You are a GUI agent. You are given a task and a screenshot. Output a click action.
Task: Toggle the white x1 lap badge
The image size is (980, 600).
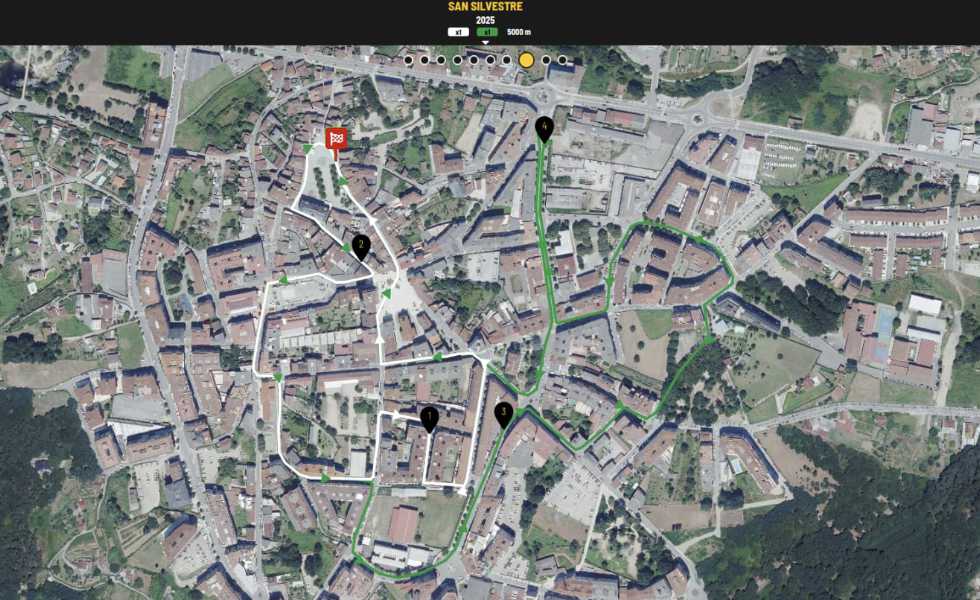click(x=458, y=32)
